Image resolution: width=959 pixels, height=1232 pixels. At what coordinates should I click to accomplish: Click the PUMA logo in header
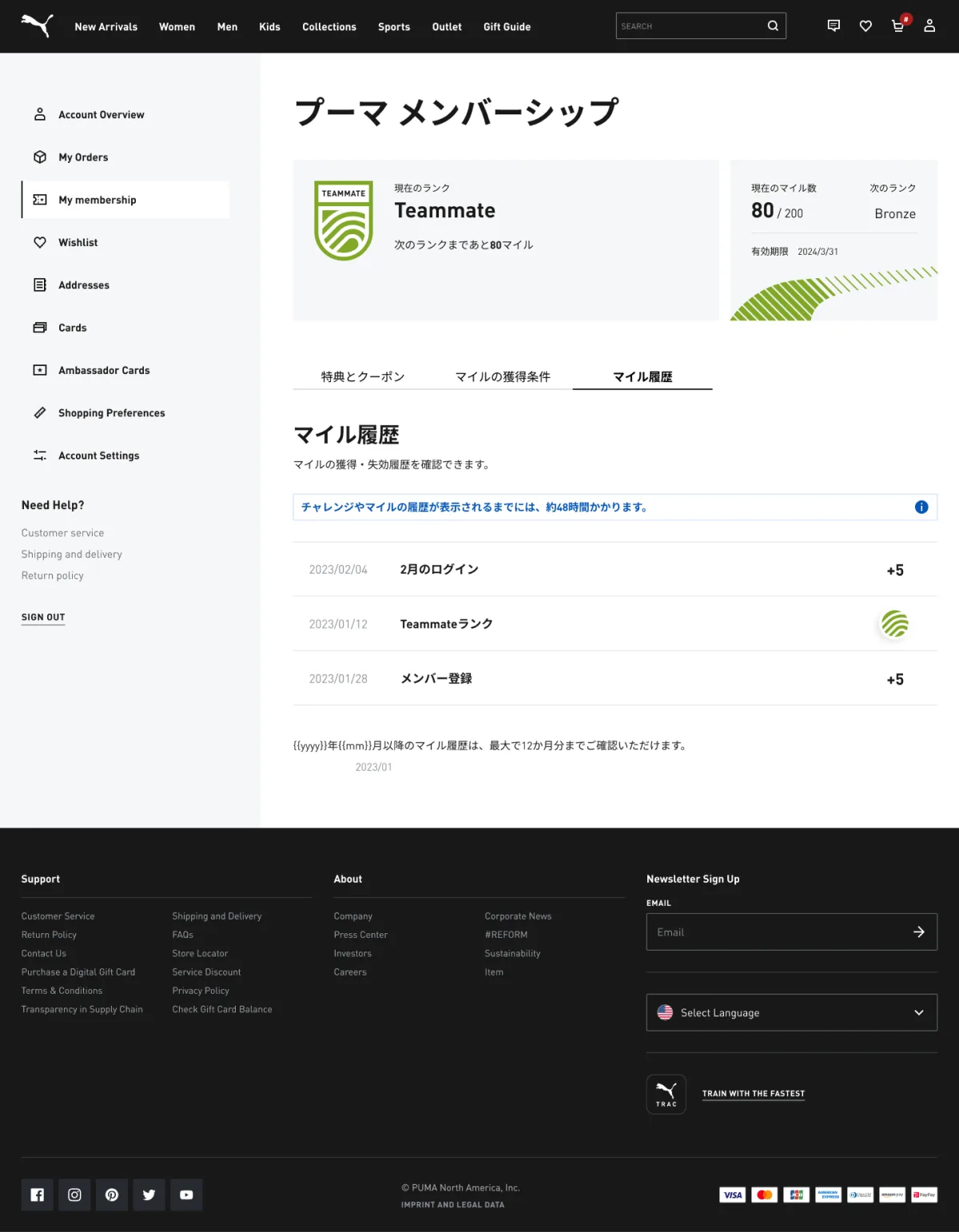pos(37,26)
